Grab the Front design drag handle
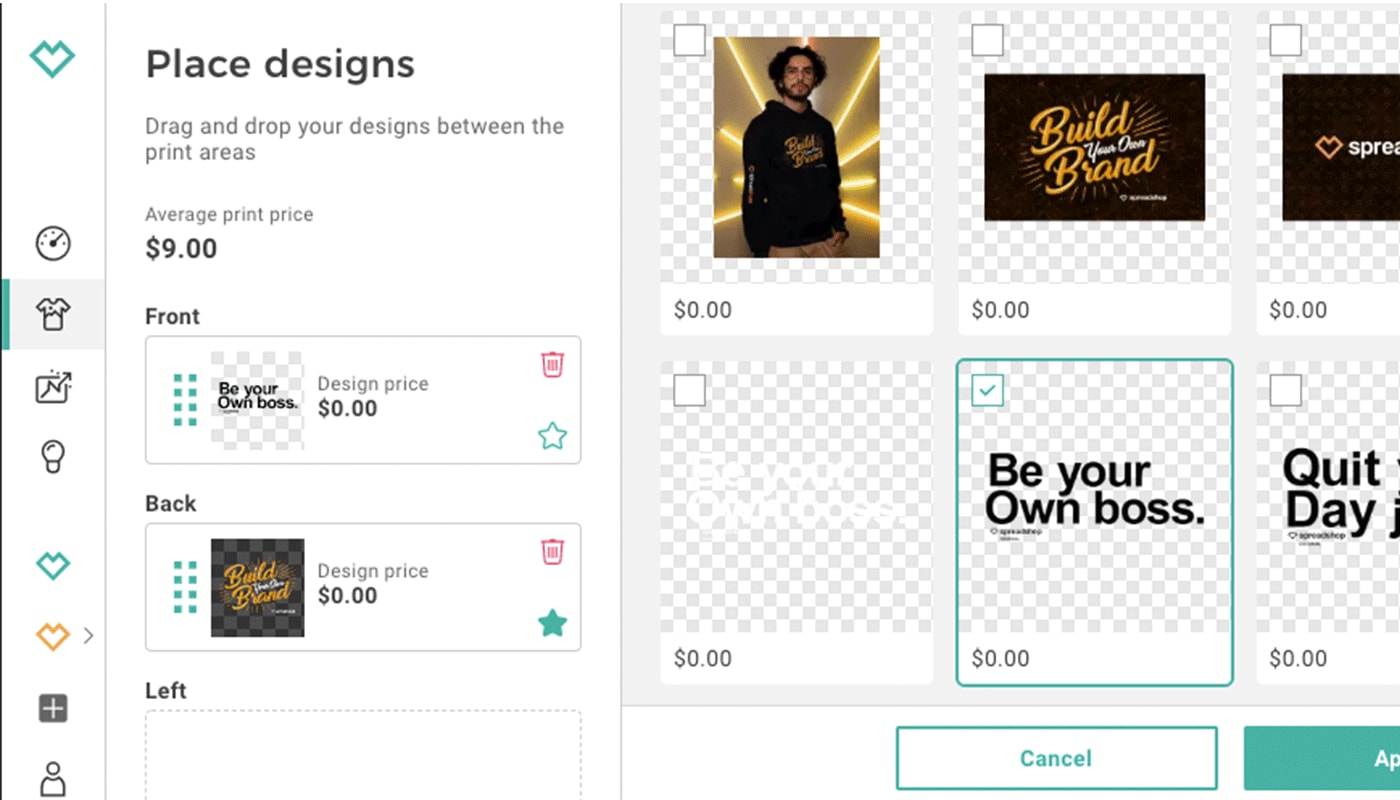The height and width of the screenshot is (800, 1400). 185,400
